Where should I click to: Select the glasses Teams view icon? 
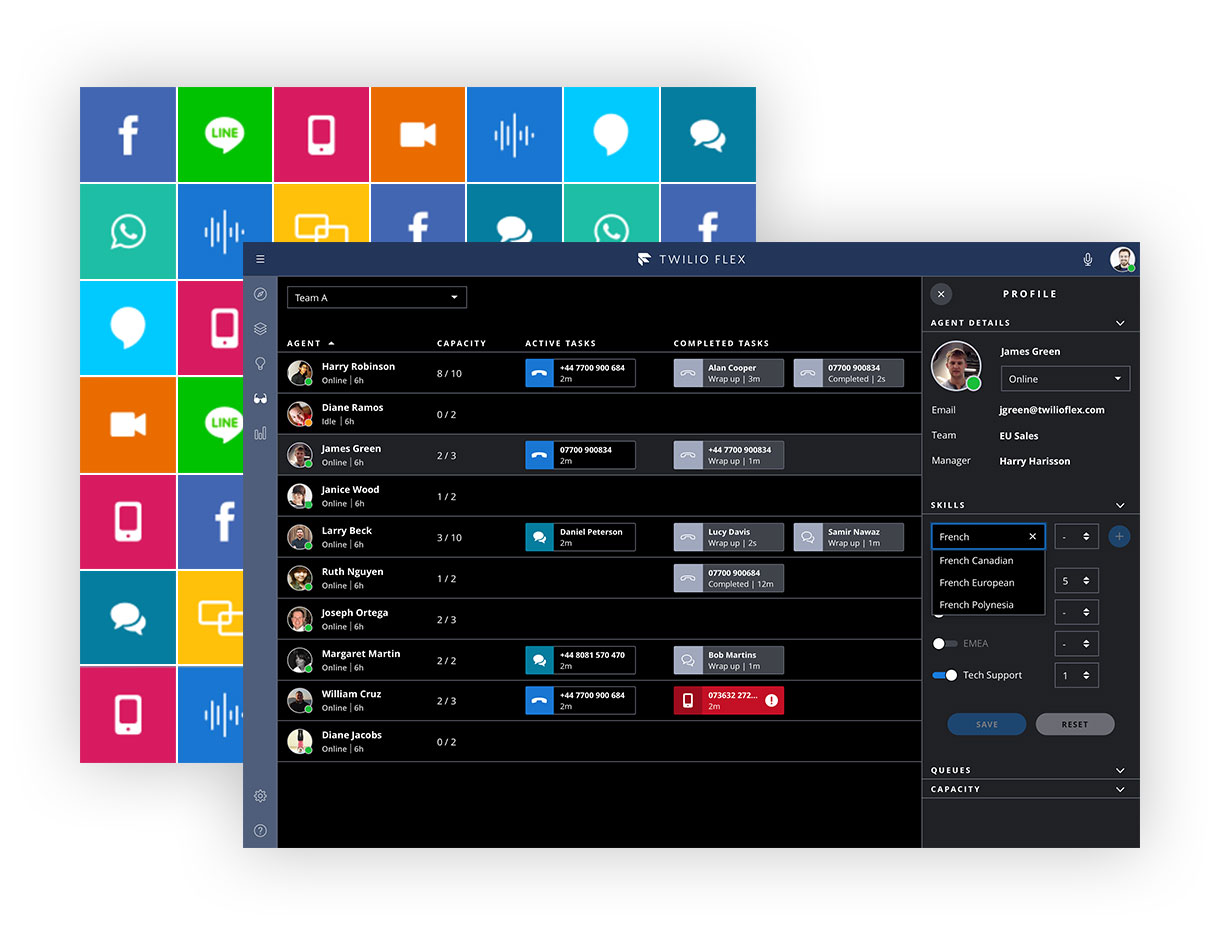[x=260, y=398]
